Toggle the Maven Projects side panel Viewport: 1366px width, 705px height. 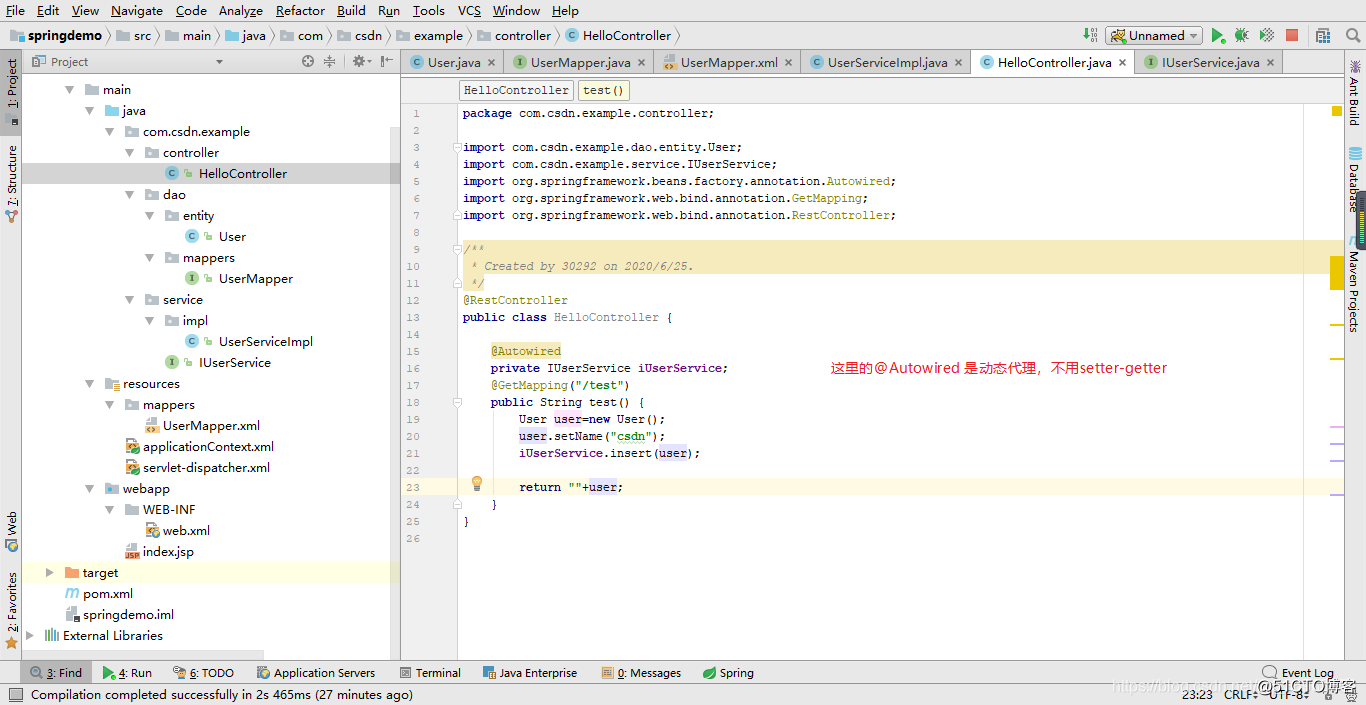pos(1354,285)
